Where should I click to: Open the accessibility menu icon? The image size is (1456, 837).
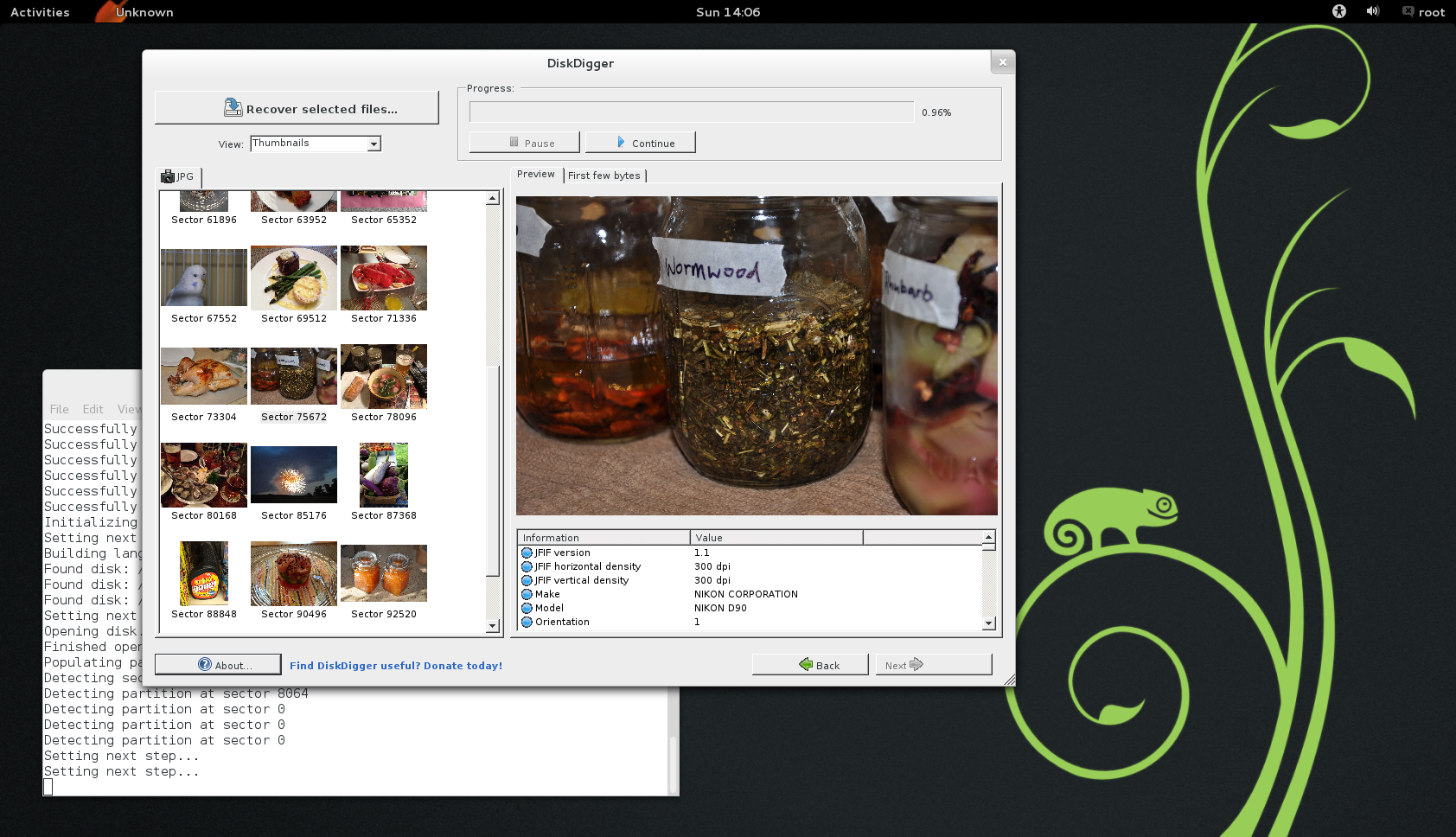click(x=1339, y=11)
